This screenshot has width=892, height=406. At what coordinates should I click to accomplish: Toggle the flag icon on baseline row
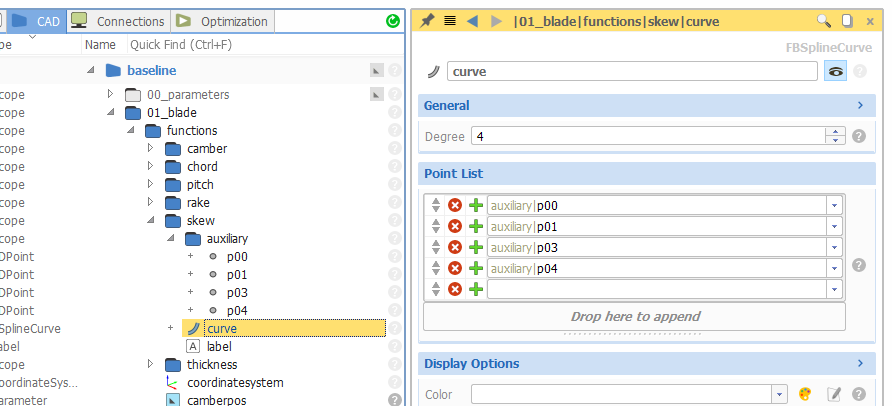click(x=376, y=70)
